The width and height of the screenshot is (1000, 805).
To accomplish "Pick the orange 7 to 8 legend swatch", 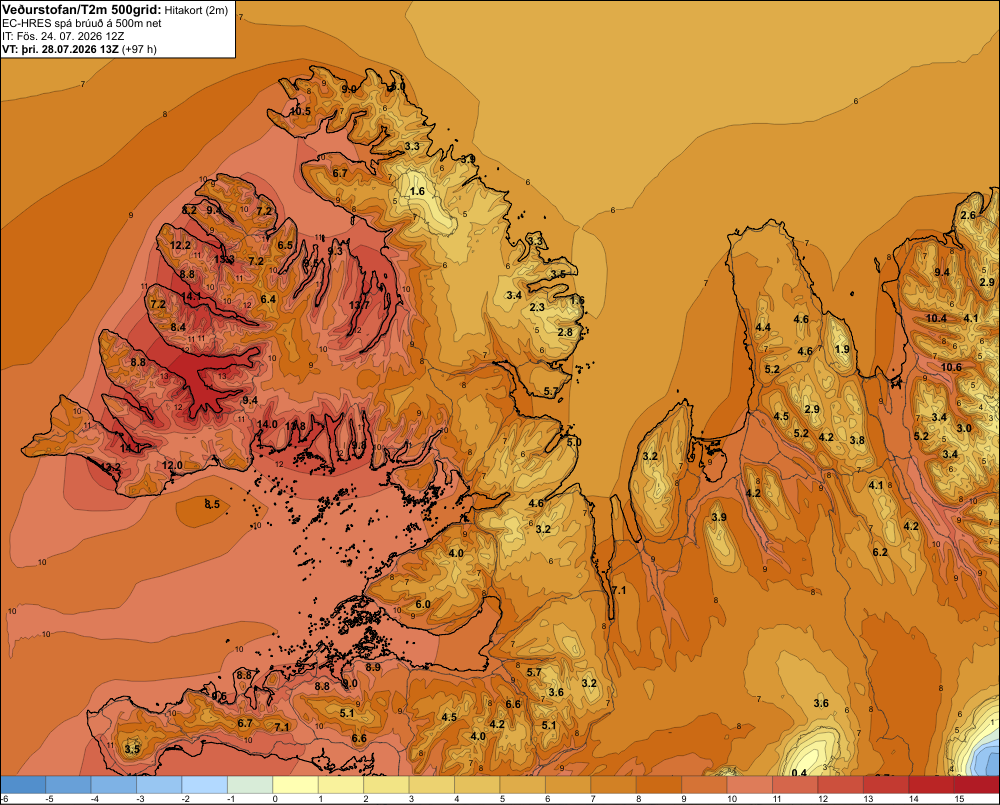I will coord(614,784).
